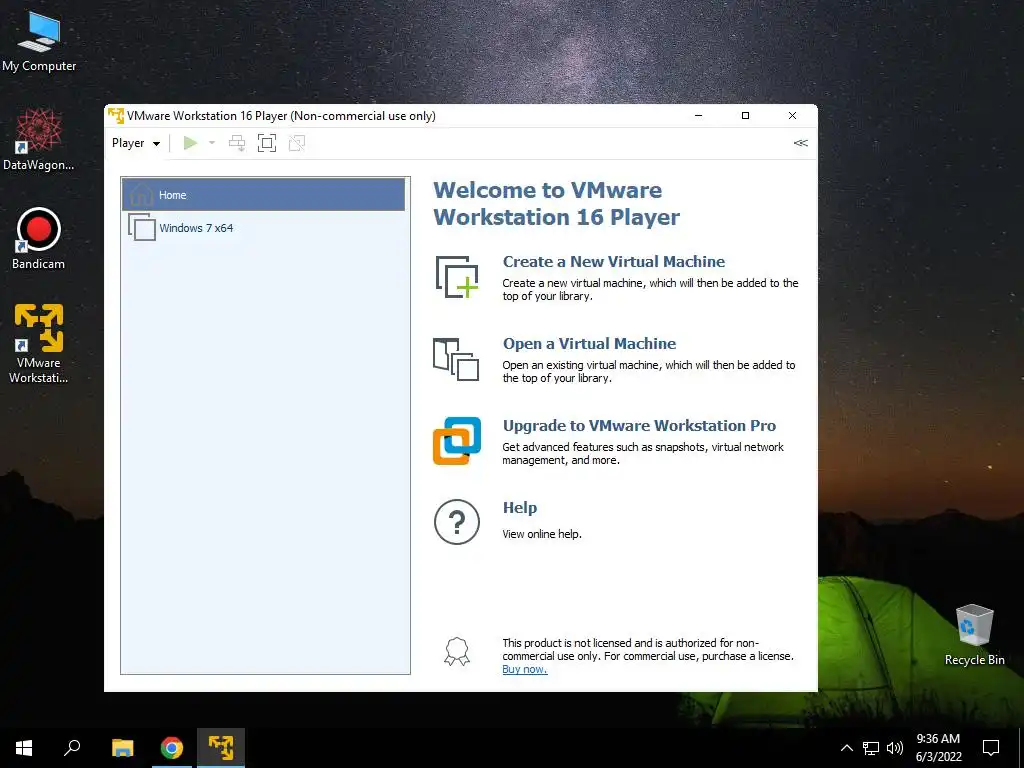The image size is (1024, 768).
Task: Click the network tray icon
Action: 871,748
